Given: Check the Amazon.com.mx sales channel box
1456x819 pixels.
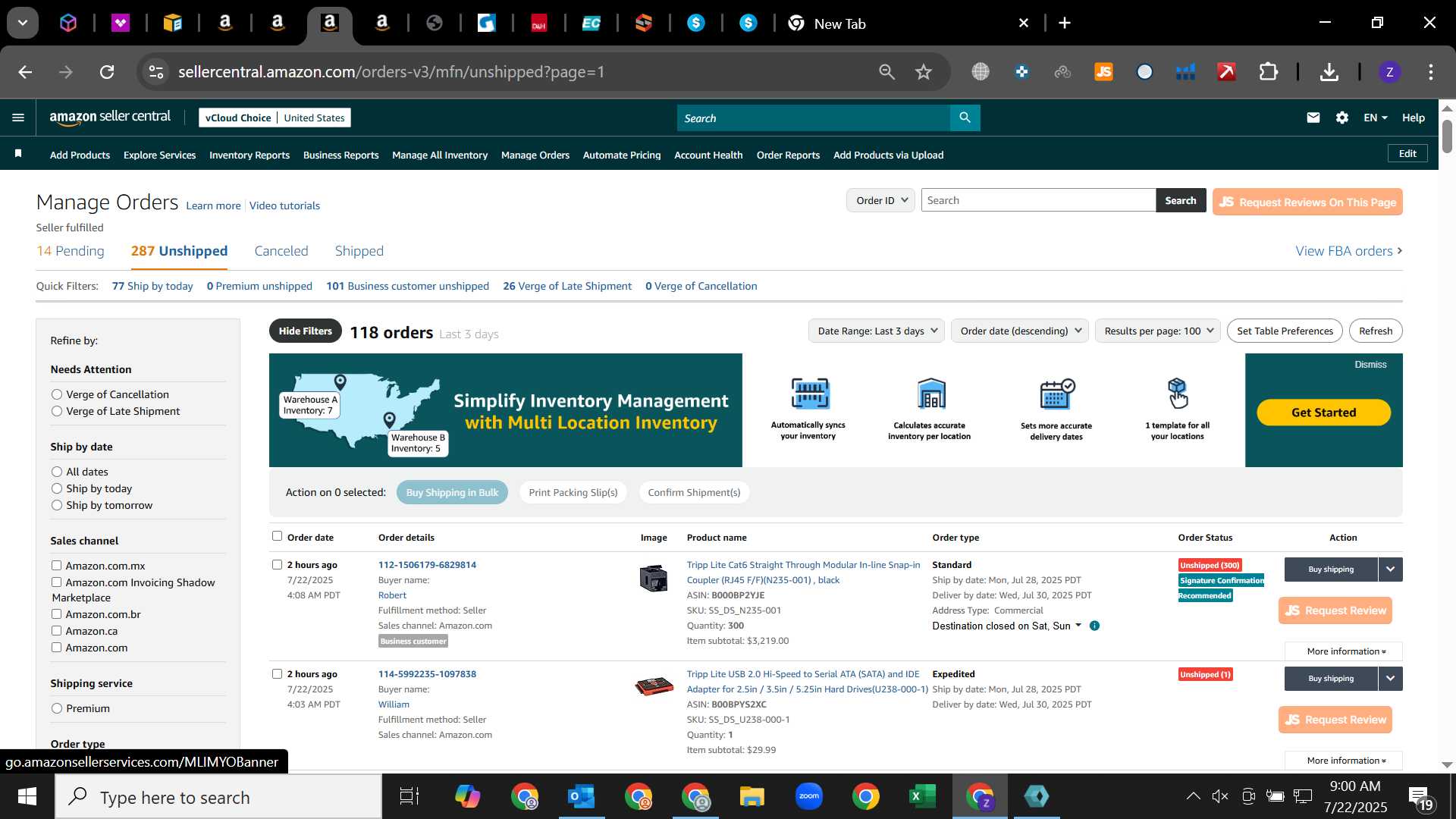Looking at the screenshot, I should point(56,566).
